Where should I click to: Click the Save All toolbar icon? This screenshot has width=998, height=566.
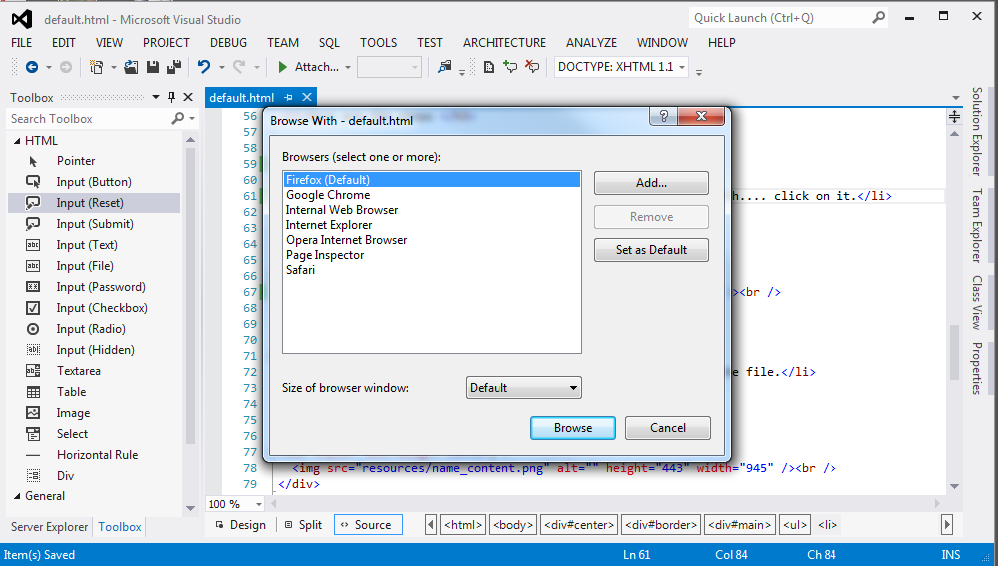173,67
